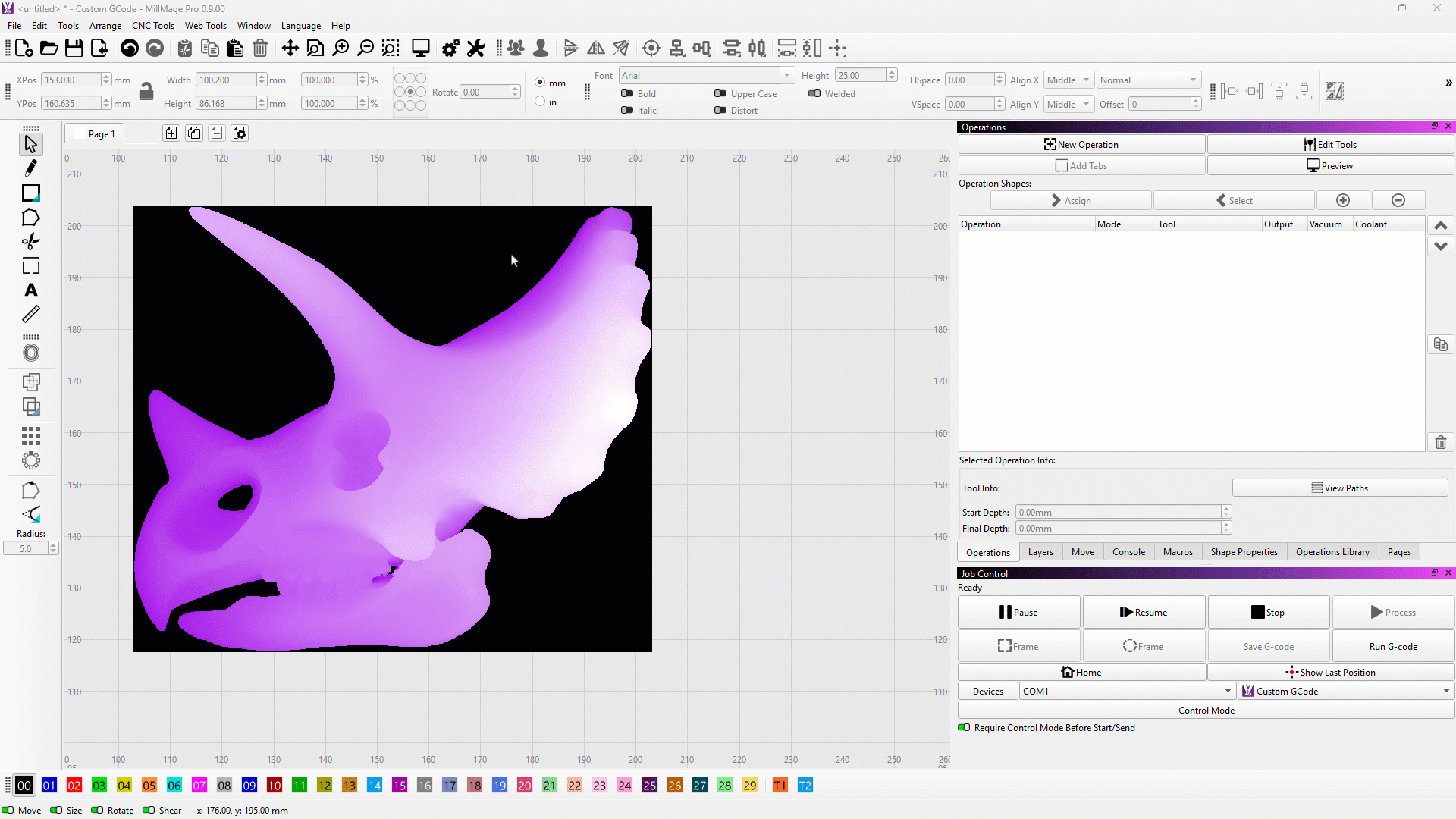Open Device Settings crossed-tools icon
1456x819 pixels.
pyautogui.click(x=475, y=49)
